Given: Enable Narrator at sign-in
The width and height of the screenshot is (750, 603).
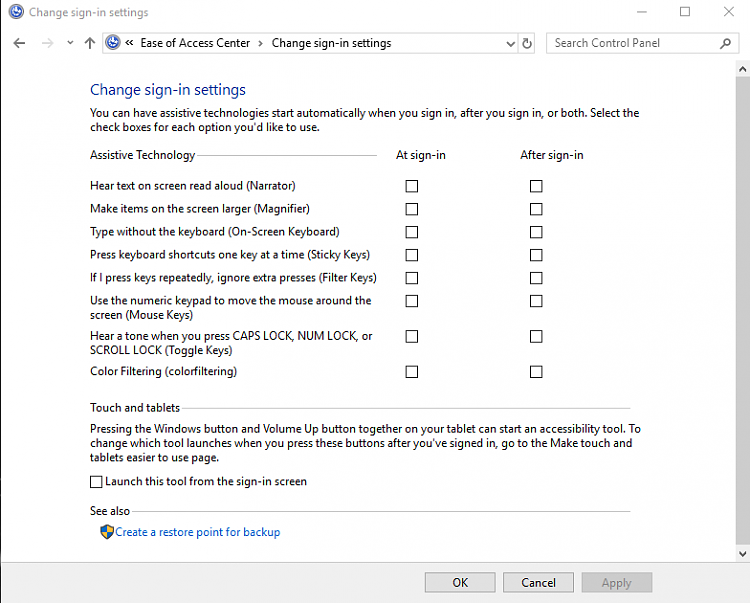Looking at the screenshot, I should click(x=412, y=186).
